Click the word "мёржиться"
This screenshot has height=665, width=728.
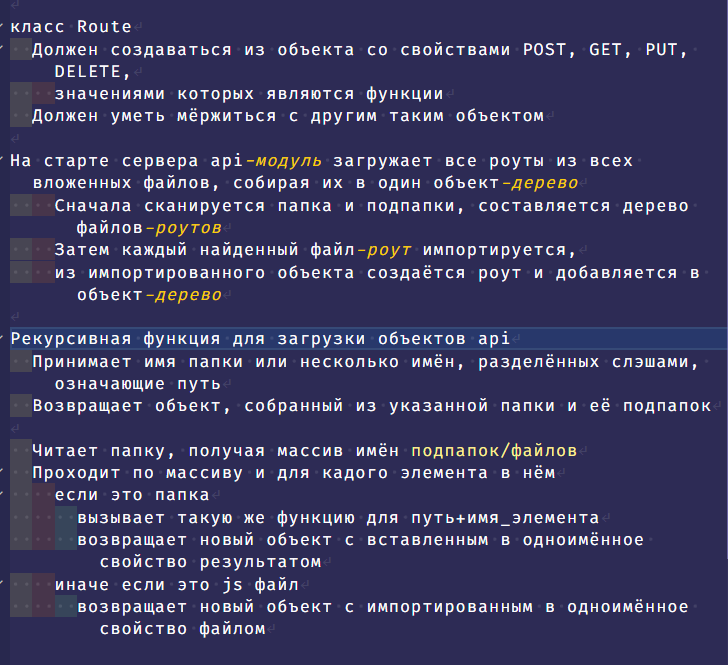(227, 116)
